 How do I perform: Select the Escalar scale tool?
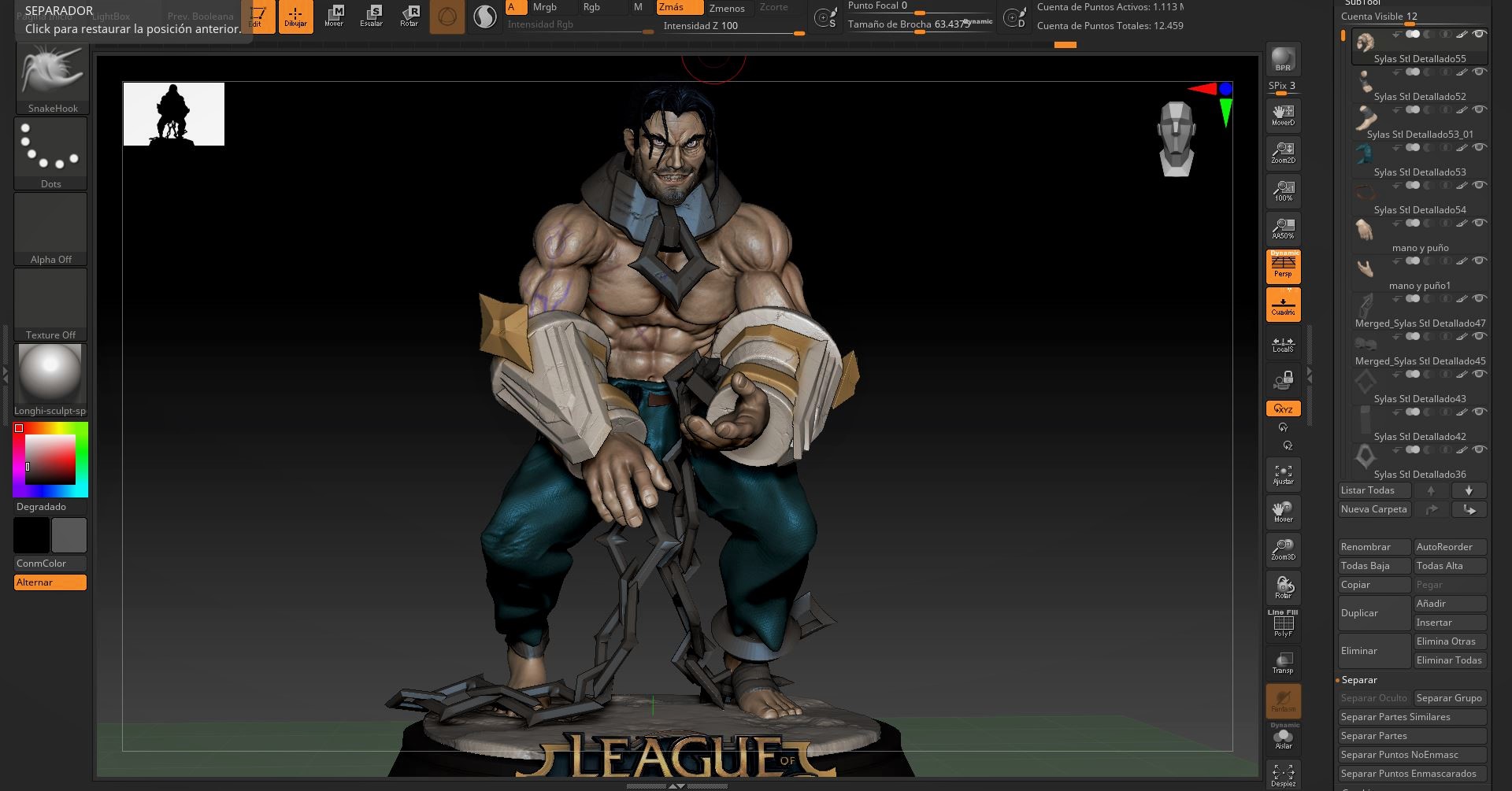372,16
